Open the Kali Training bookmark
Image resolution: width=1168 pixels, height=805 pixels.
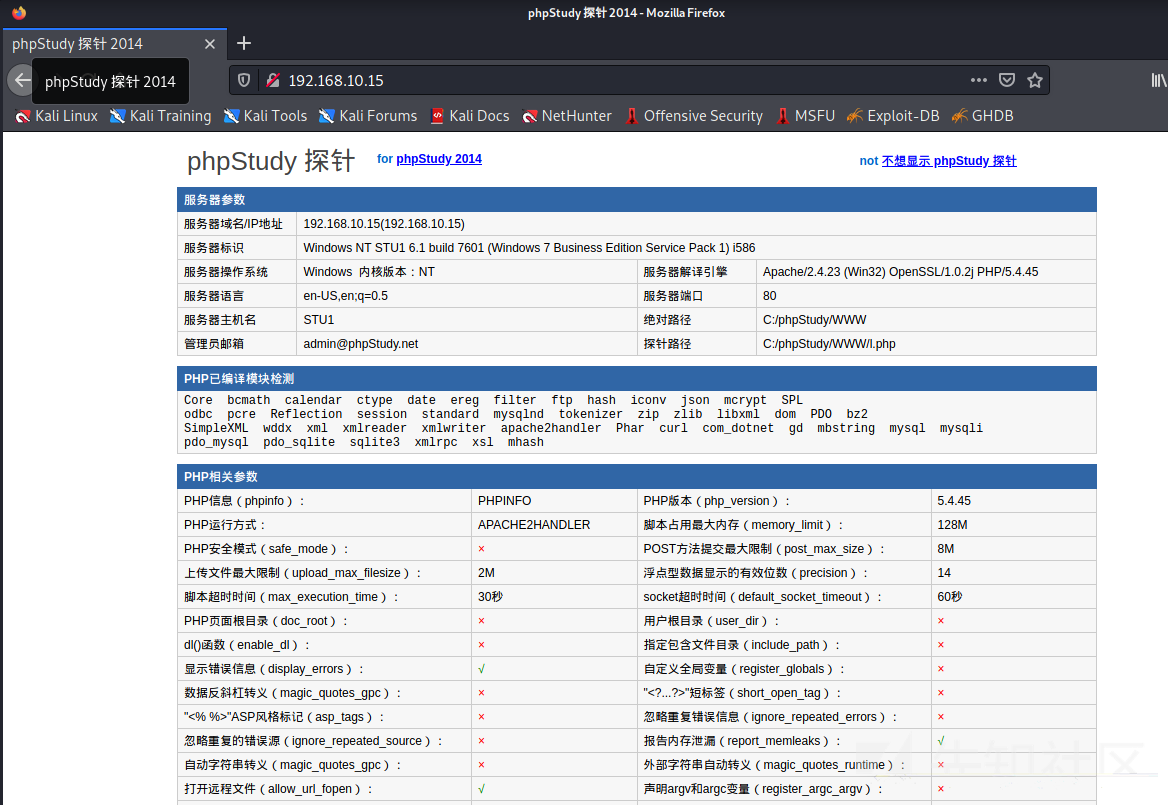(160, 116)
